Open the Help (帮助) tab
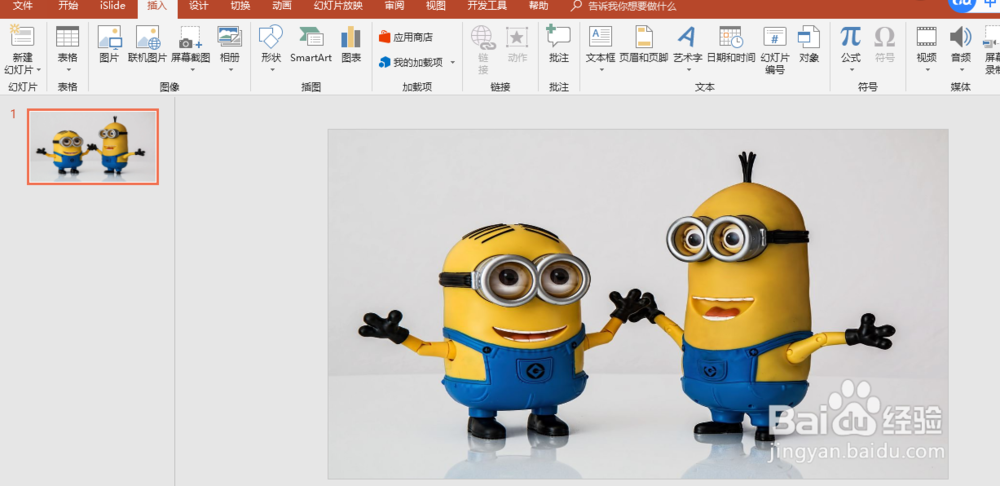 [x=538, y=6]
